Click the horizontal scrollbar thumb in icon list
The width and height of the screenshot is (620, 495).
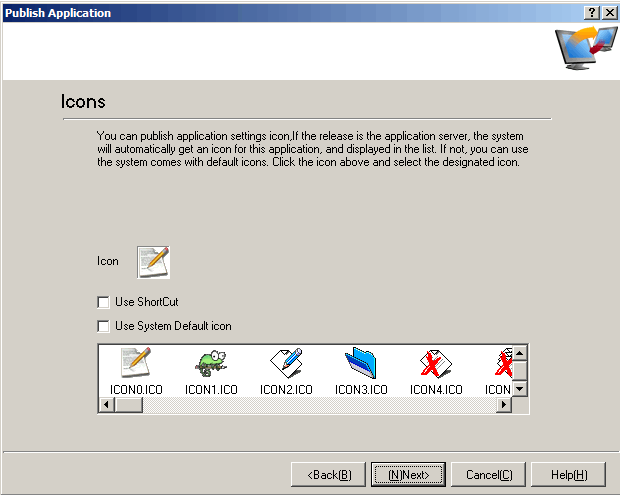tap(128, 405)
